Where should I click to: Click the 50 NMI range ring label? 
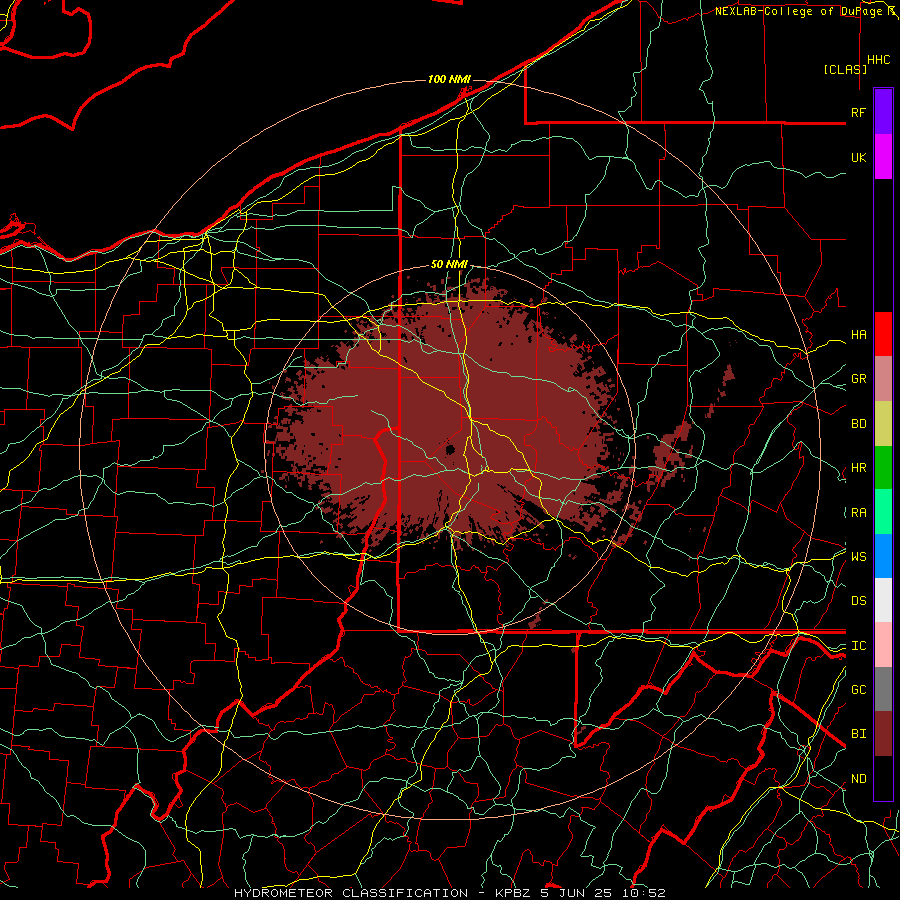tap(449, 264)
